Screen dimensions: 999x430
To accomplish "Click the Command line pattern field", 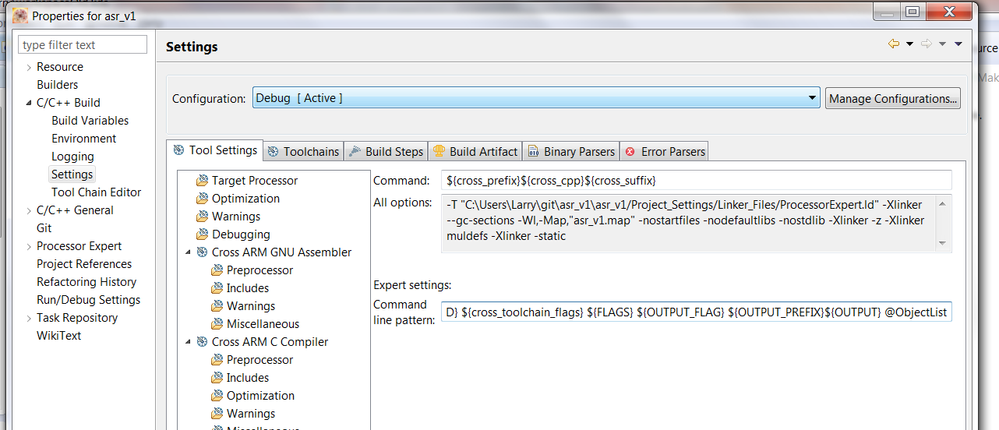I will pos(696,313).
